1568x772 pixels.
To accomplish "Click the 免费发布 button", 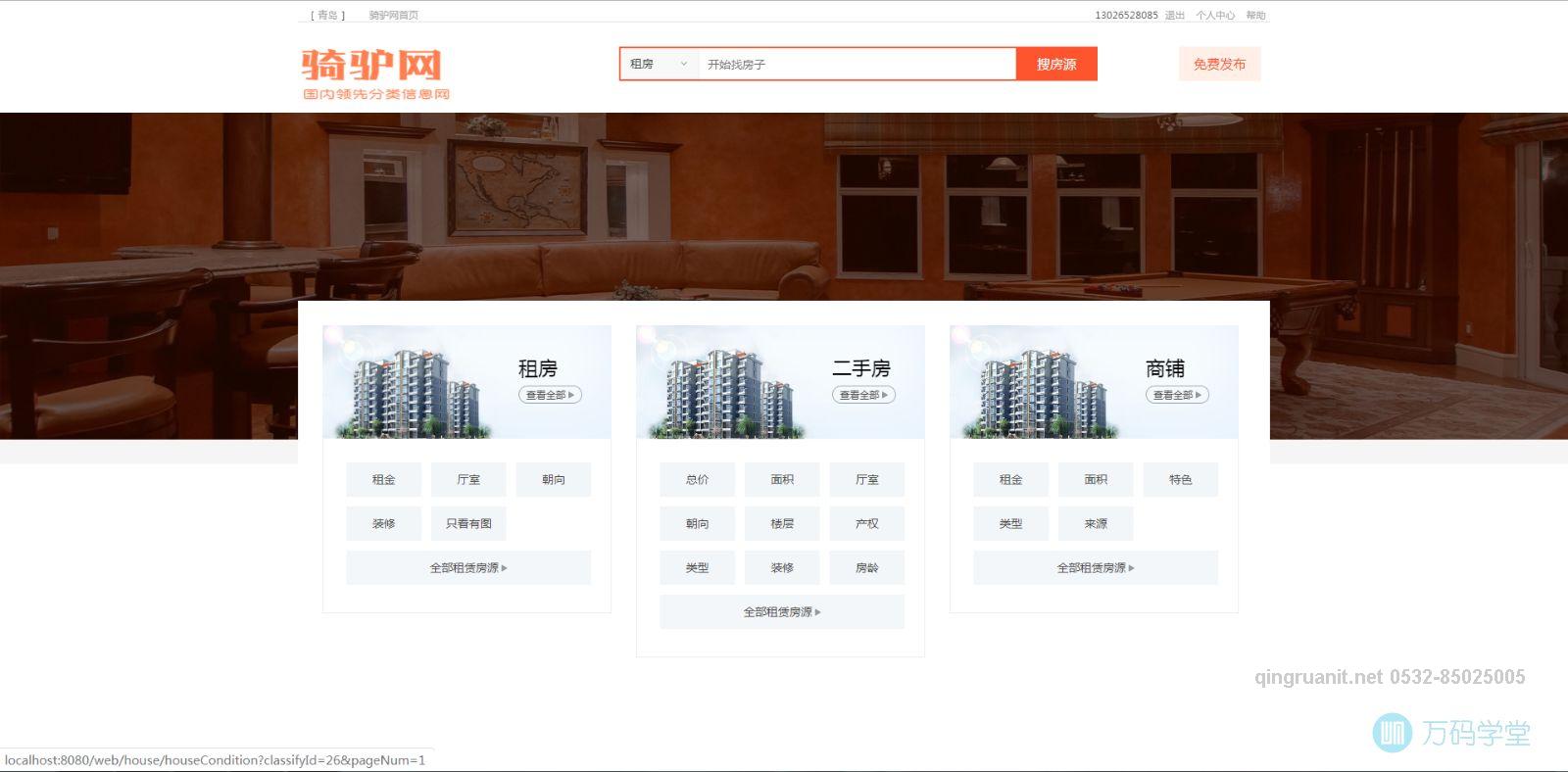I will [x=1219, y=64].
